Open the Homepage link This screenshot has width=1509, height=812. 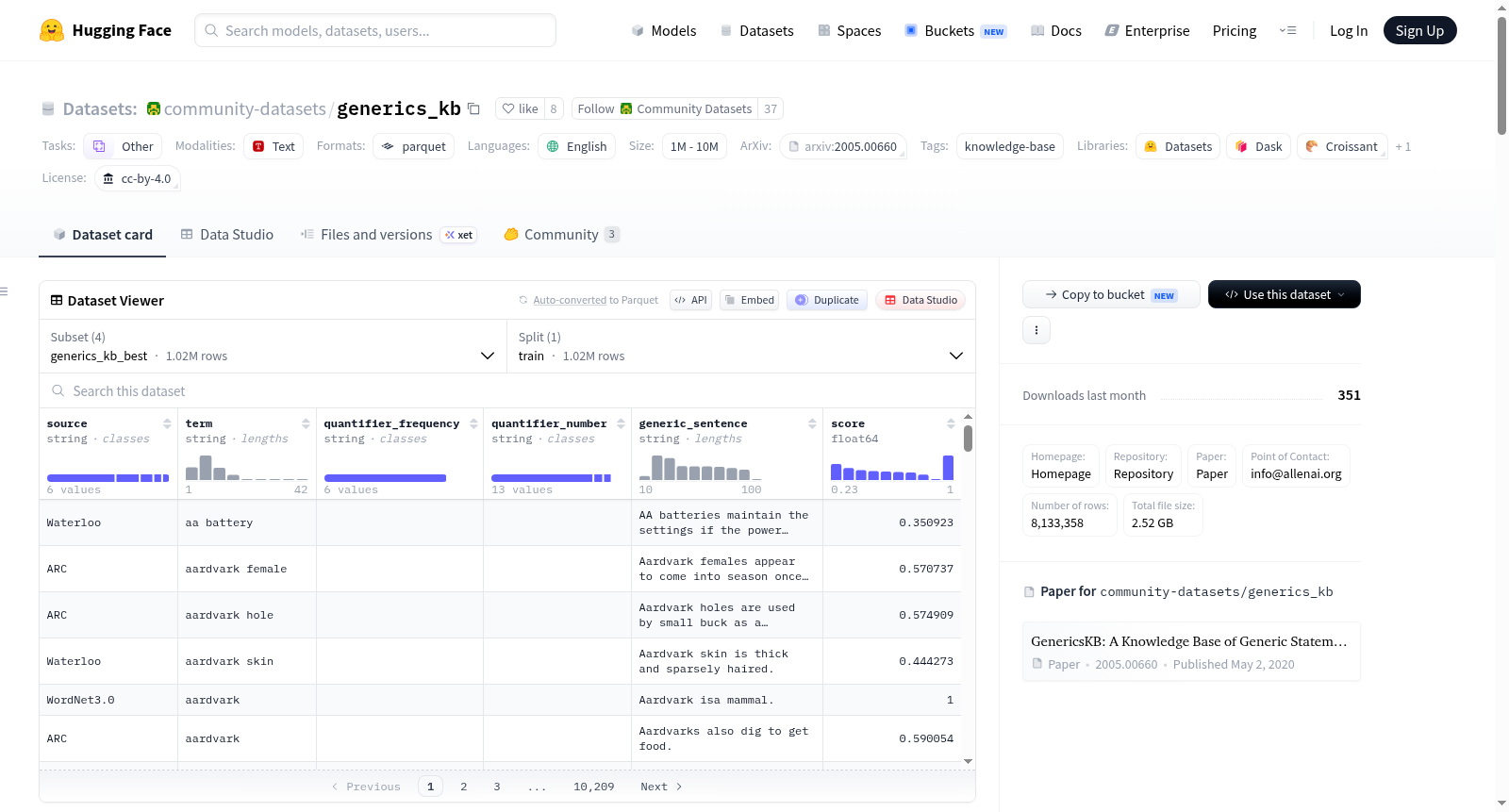click(x=1061, y=466)
